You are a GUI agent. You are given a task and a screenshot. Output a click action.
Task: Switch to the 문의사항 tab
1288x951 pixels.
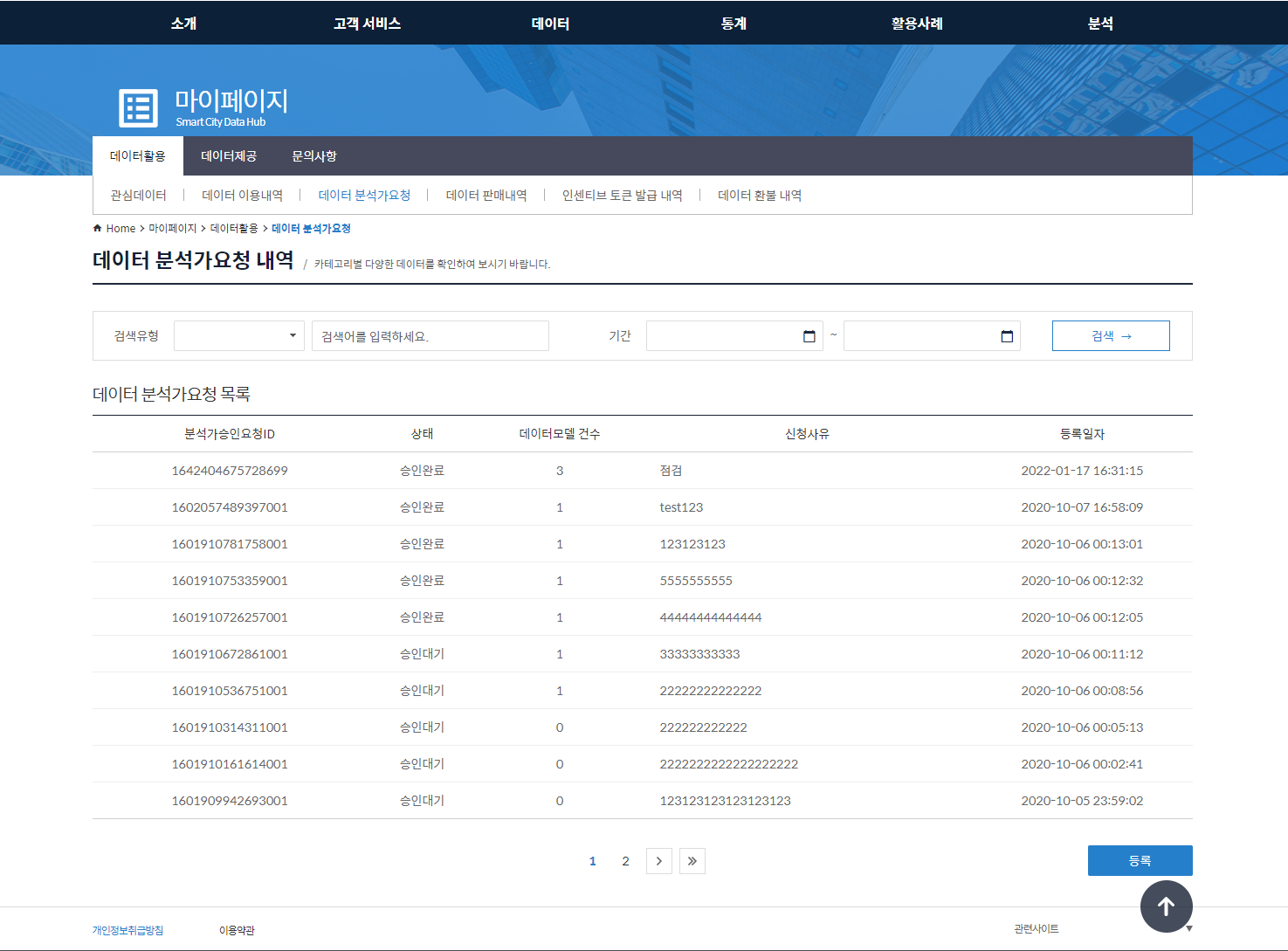pyautogui.click(x=313, y=156)
